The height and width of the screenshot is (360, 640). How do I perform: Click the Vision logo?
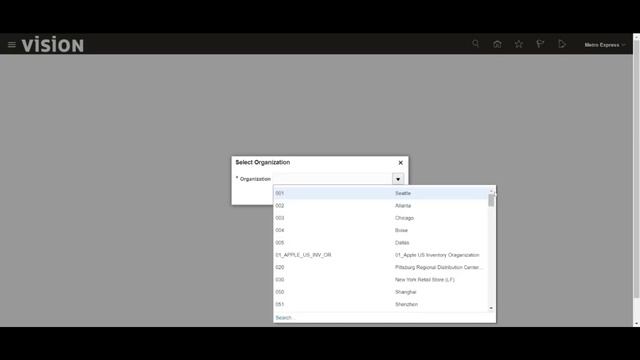(53, 44)
